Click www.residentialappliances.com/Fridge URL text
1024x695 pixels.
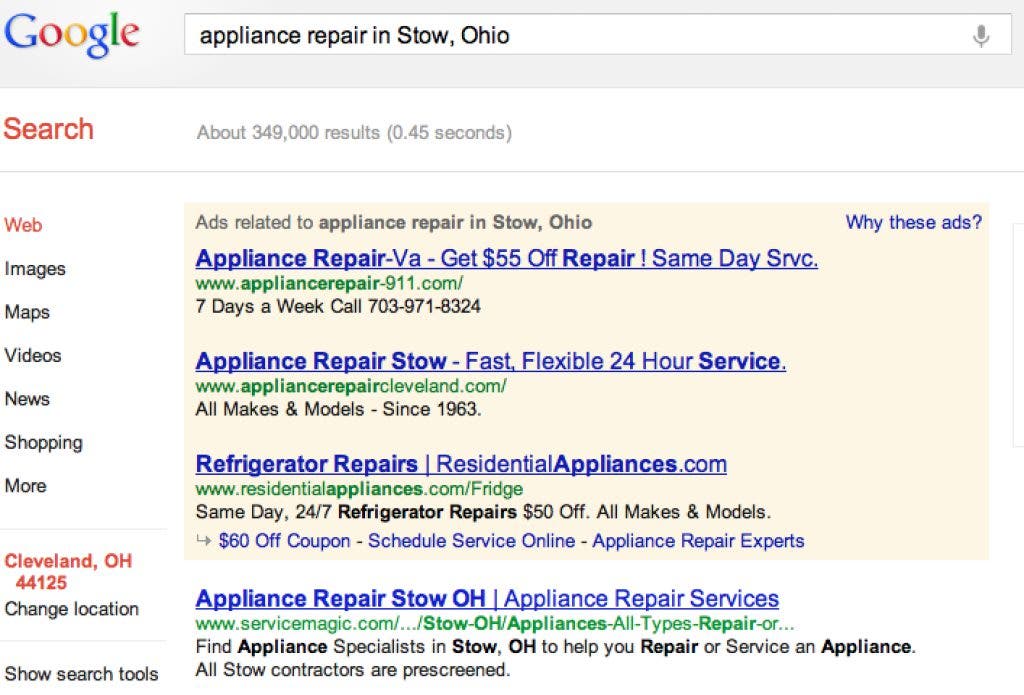359,489
